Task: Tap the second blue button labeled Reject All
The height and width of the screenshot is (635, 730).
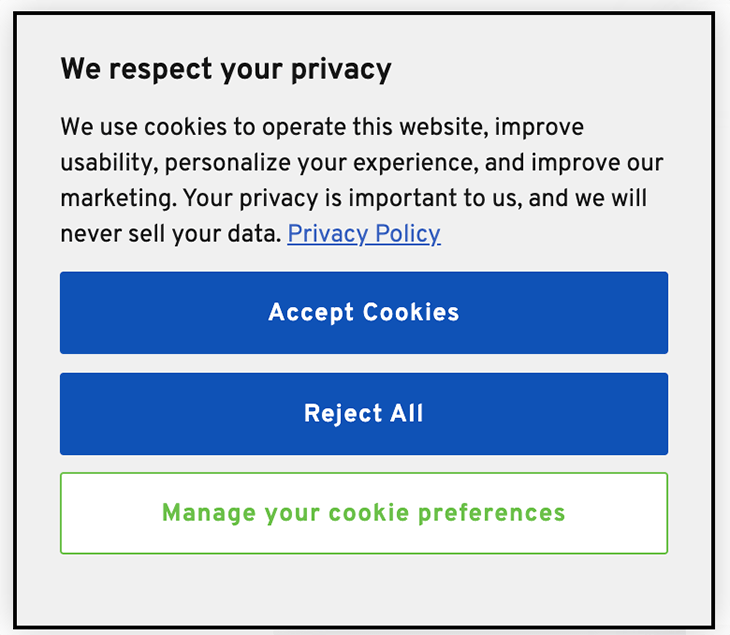Action: [364, 413]
